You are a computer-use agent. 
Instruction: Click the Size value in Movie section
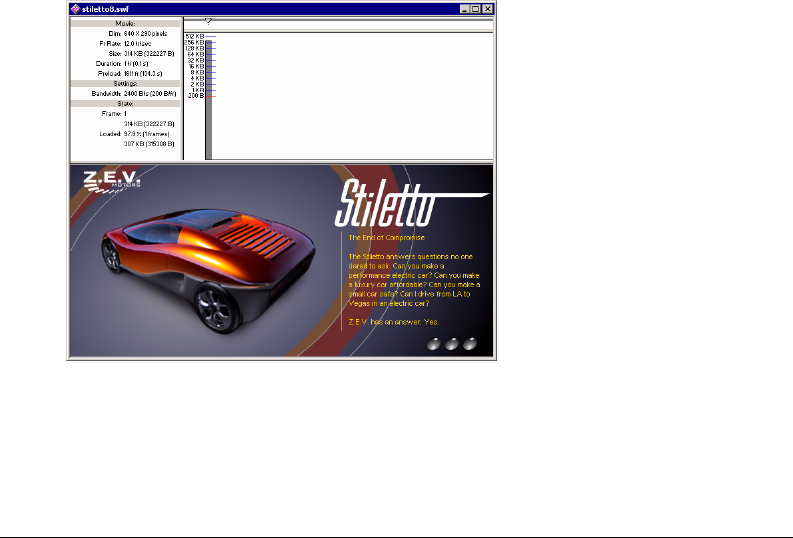click(x=149, y=54)
